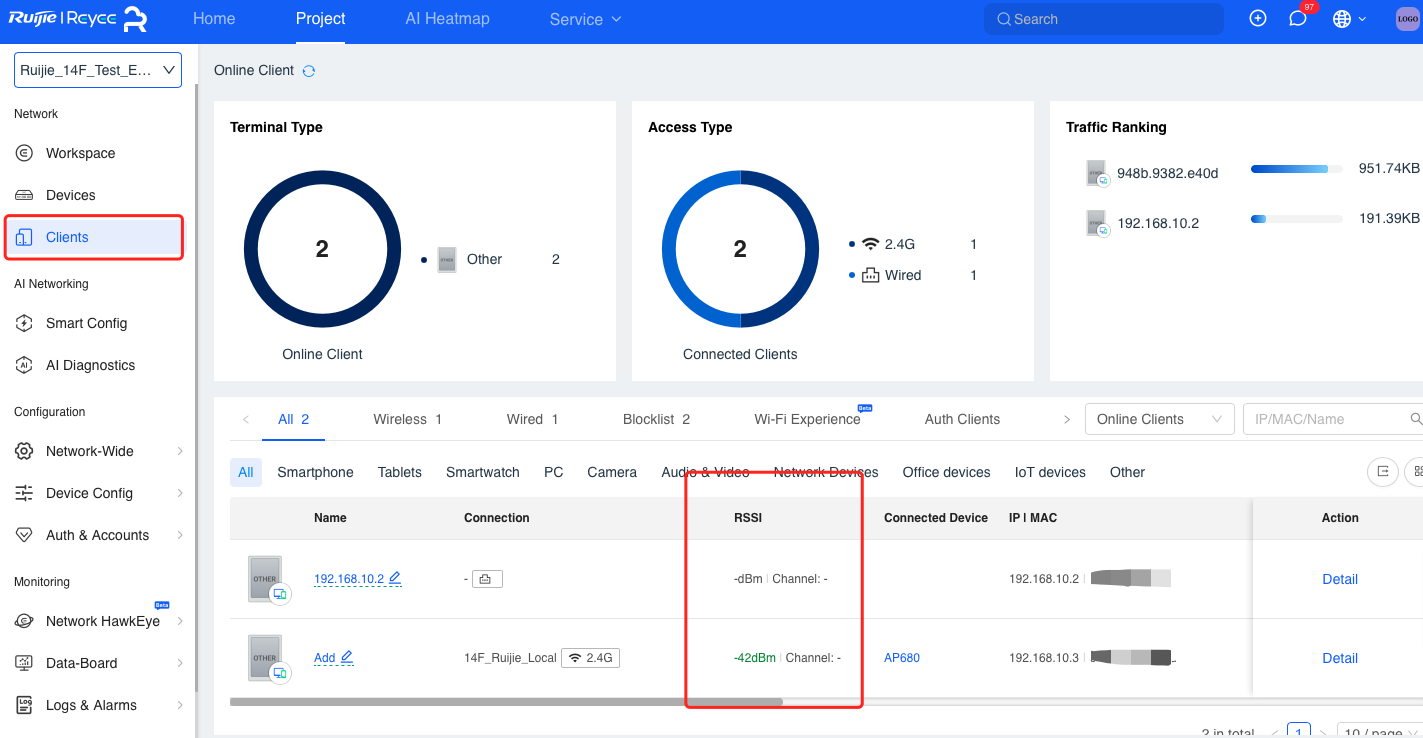Click edit pencil next to 192.168.10.2

pyautogui.click(x=395, y=578)
